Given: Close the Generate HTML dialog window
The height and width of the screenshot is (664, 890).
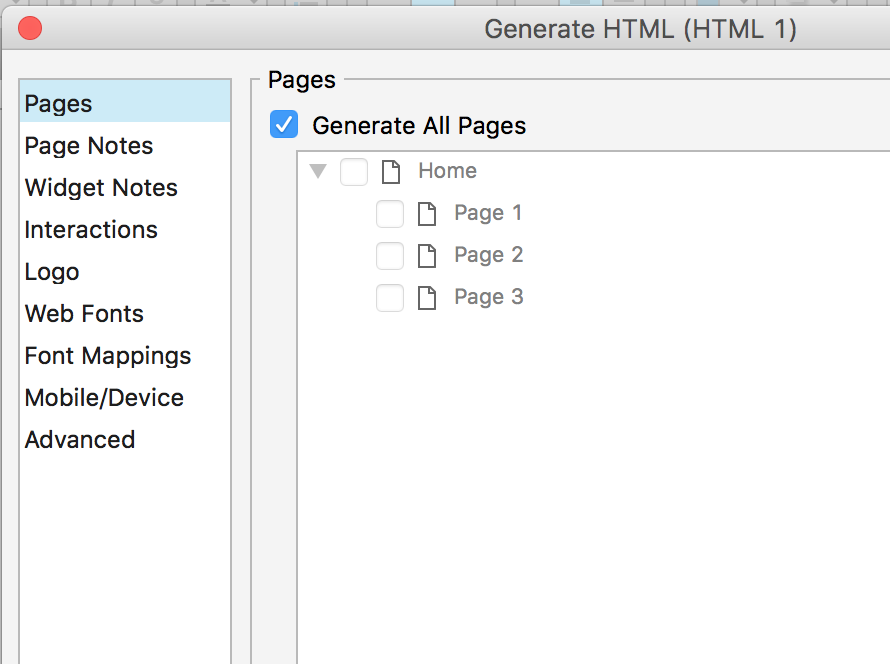Looking at the screenshot, I should coord(30,29).
